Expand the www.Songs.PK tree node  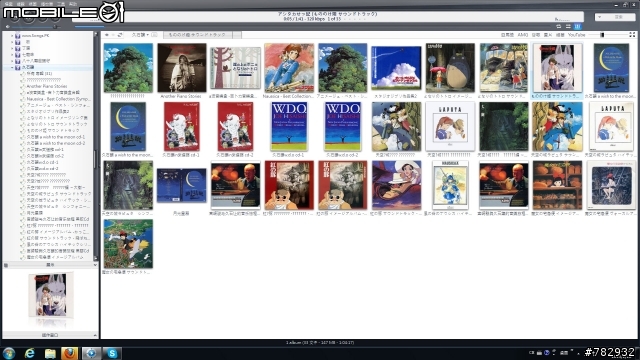[12, 36]
